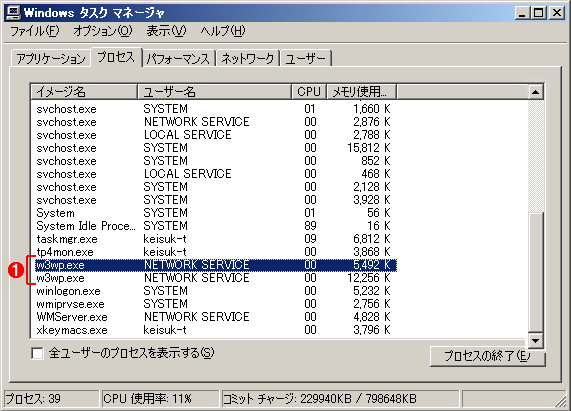Click the scrollbar up arrow
Screen dimensions: 571x411
[535, 92]
